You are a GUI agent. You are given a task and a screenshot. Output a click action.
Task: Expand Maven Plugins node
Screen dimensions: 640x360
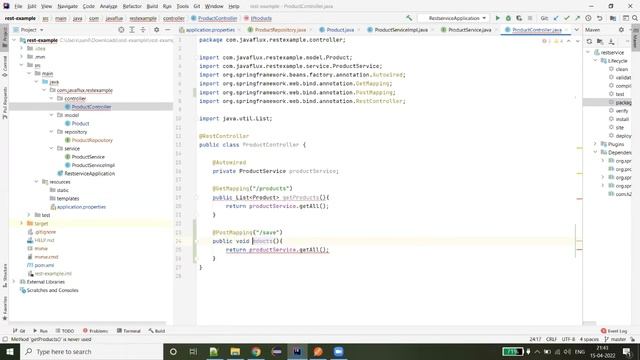596,144
